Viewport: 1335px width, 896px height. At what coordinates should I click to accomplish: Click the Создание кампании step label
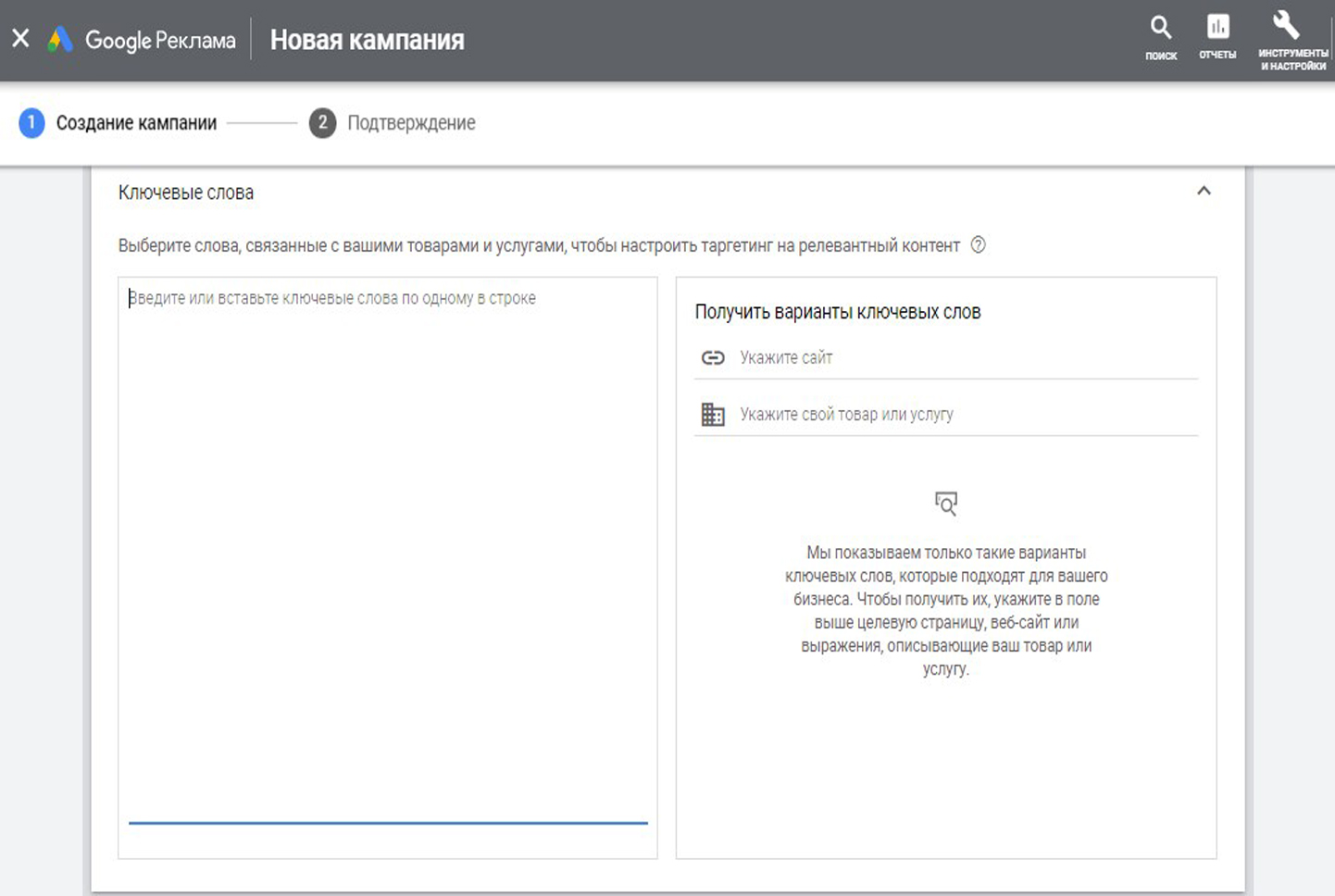click(x=136, y=123)
